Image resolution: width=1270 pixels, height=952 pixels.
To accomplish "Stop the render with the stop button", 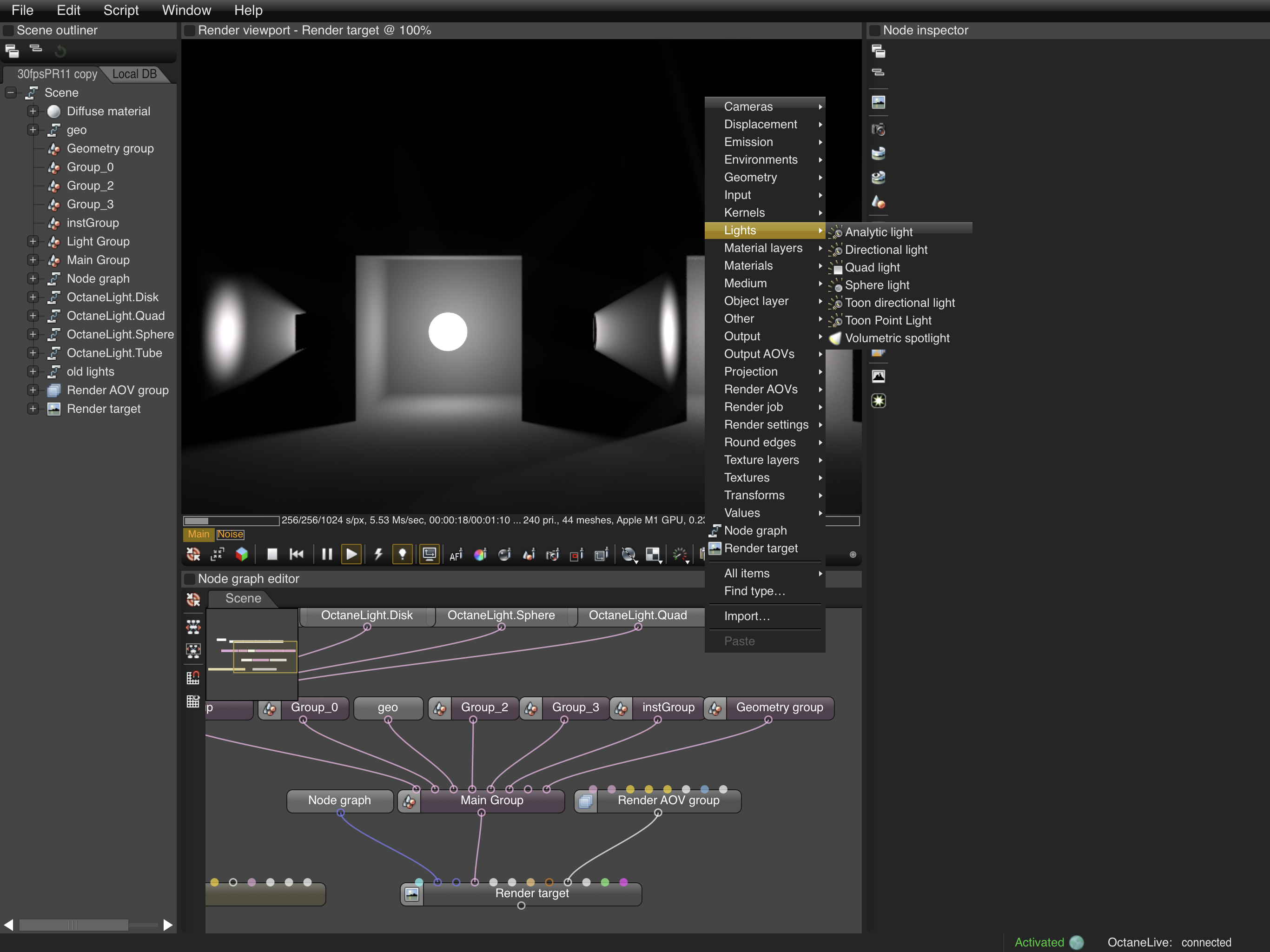I will 272,554.
